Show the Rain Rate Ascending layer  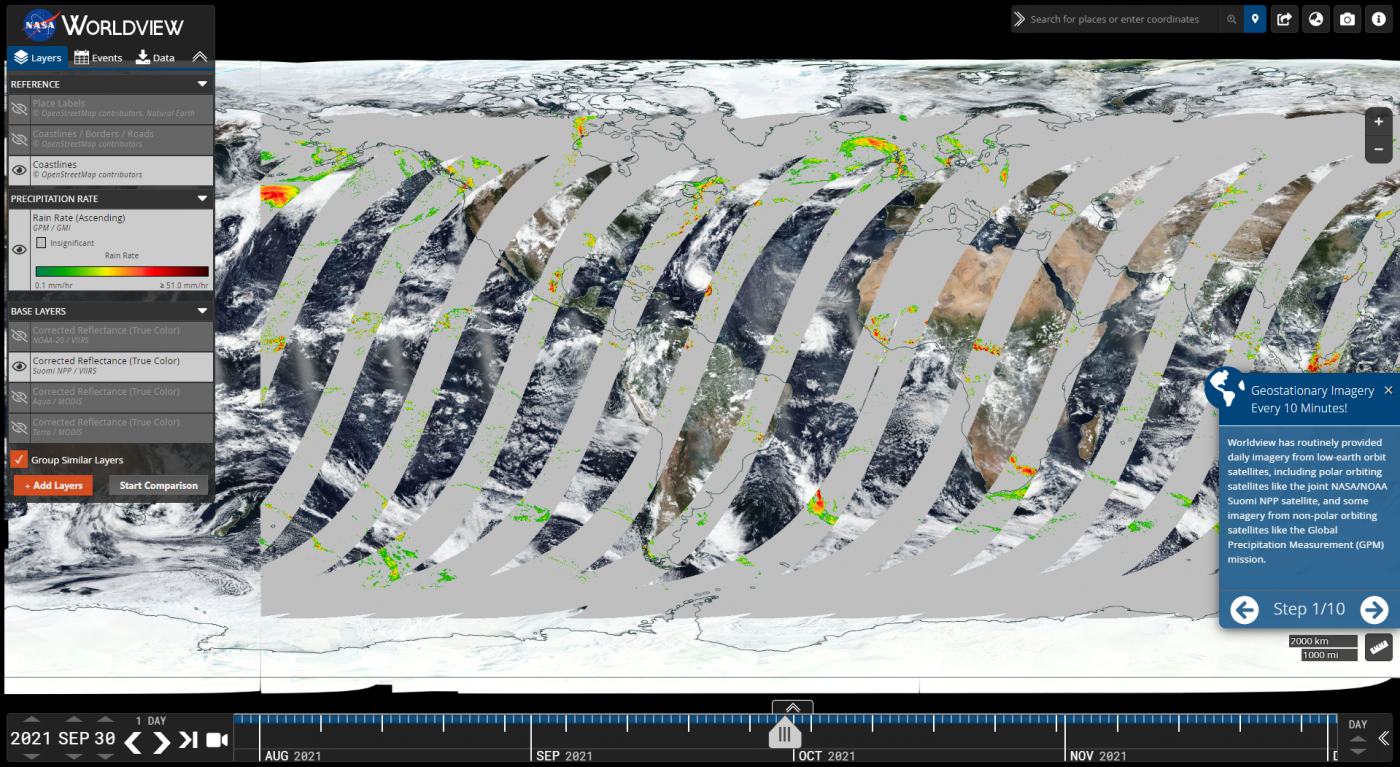[x=17, y=248]
